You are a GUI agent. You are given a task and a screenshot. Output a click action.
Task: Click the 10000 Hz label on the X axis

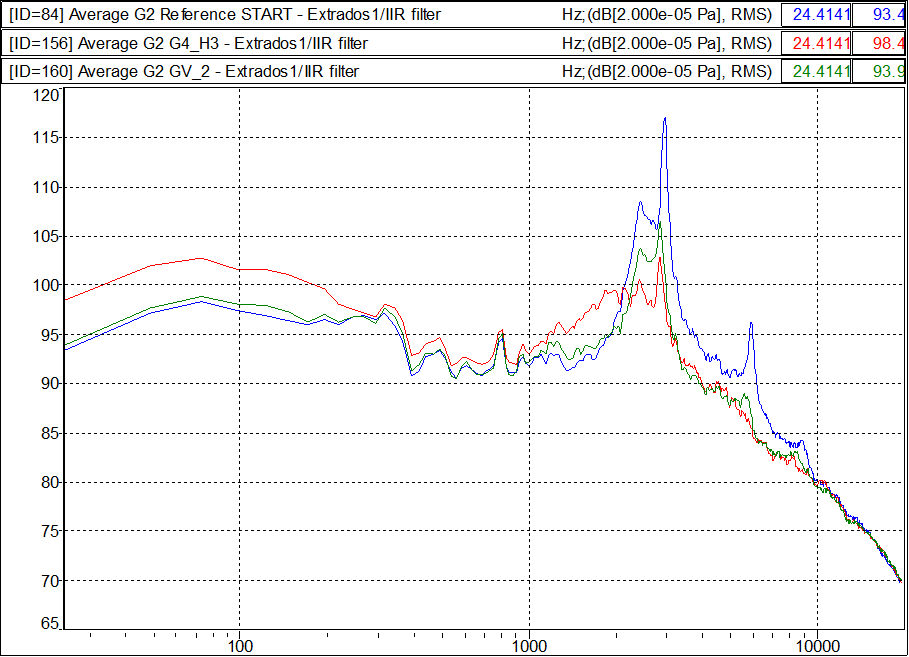tap(817, 646)
